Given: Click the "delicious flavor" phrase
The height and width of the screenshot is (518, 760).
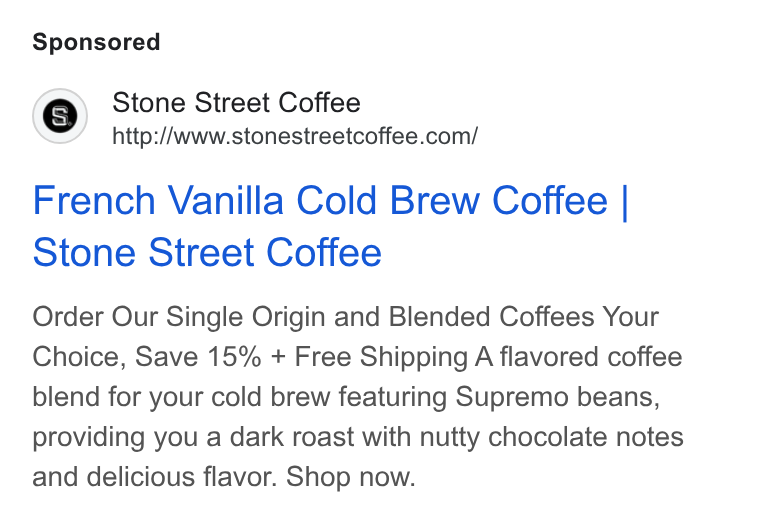Looking at the screenshot, I should tap(181, 477).
